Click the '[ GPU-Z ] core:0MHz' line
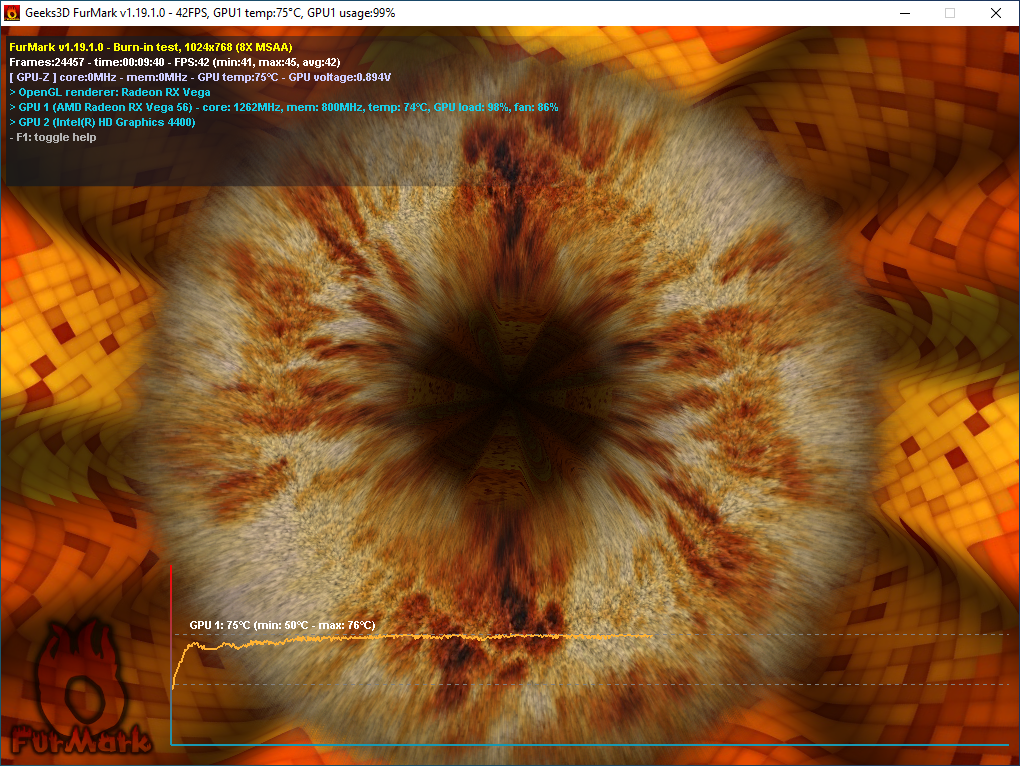This screenshot has height=766, width=1020. pos(200,77)
